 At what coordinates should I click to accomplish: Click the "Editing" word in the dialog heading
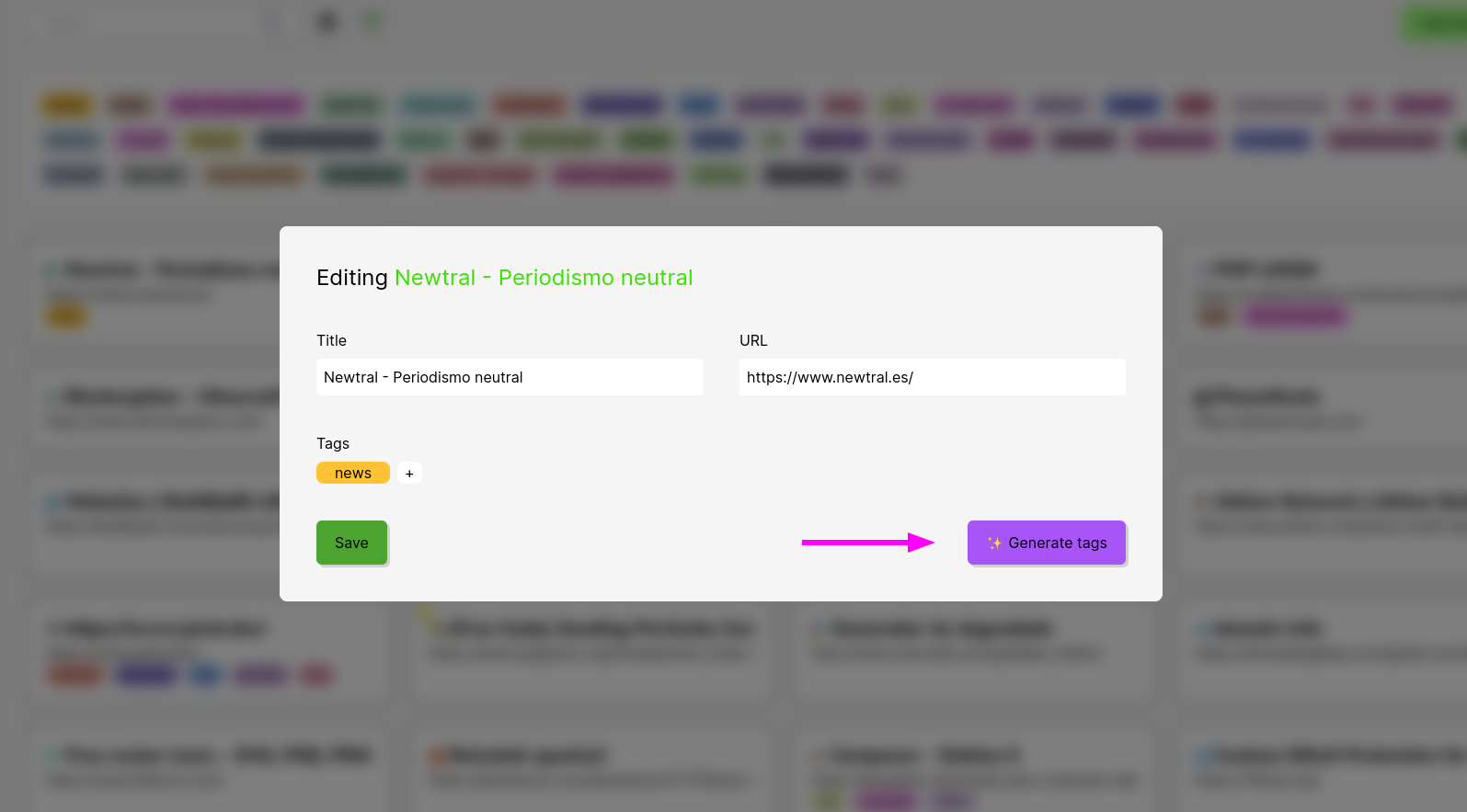(x=352, y=278)
